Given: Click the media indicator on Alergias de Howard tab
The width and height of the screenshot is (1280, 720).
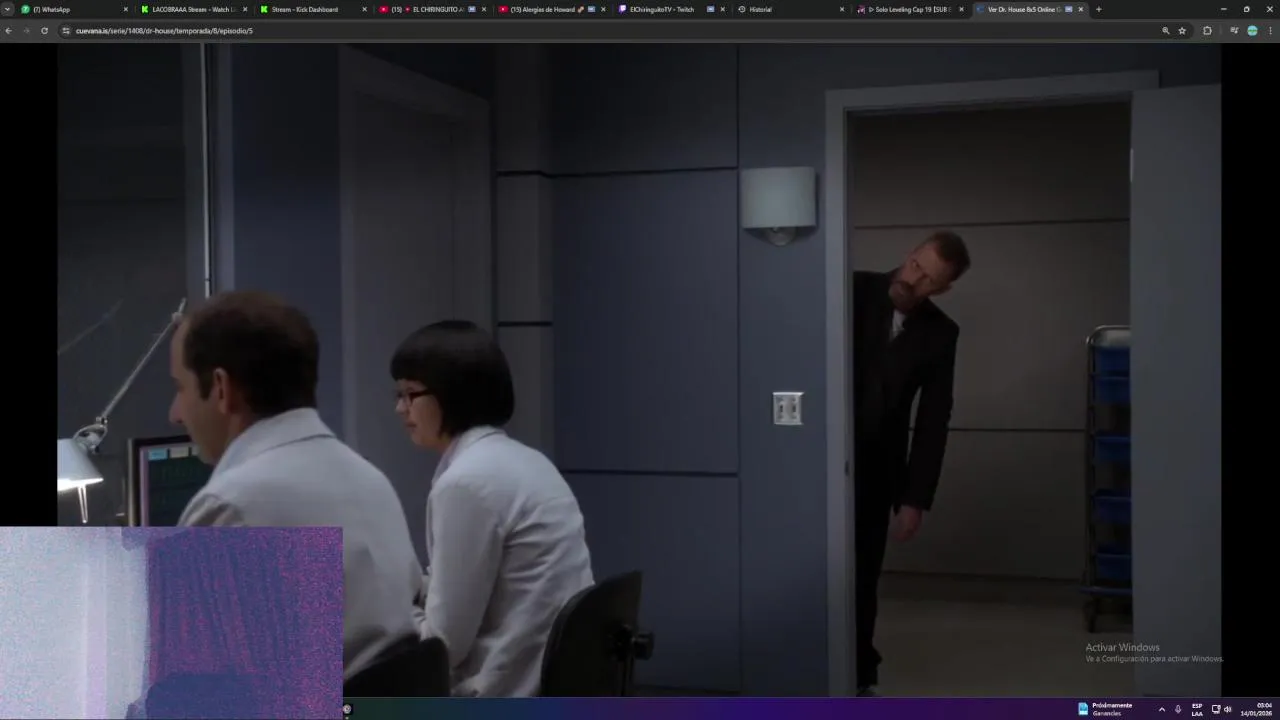Looking at the screenshot, I should (591, 9).
